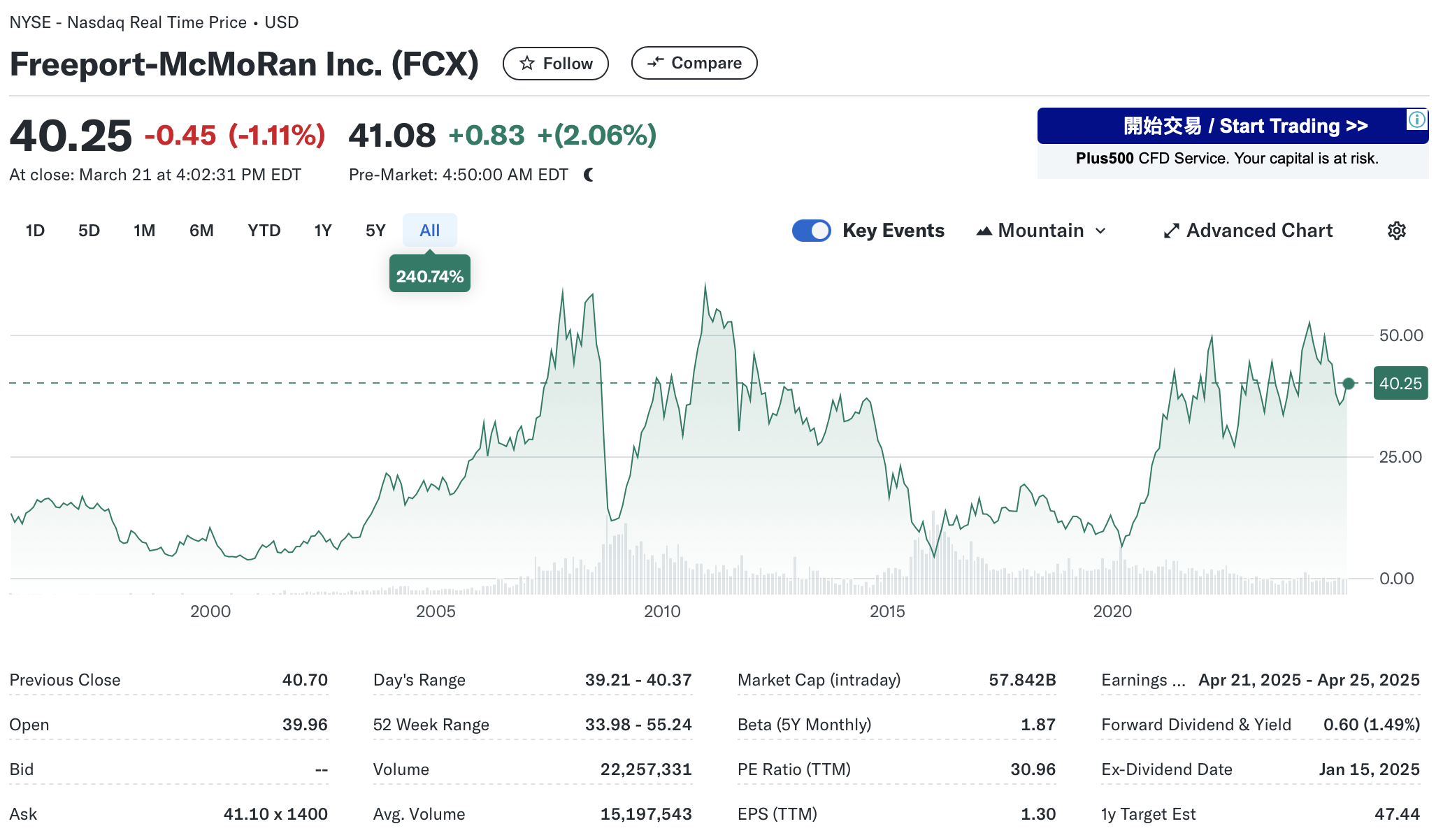This screenshot has height=840, width=1443.
Task: Select the All time range tab
Action: pyautogui.click(x=429, y=231)
